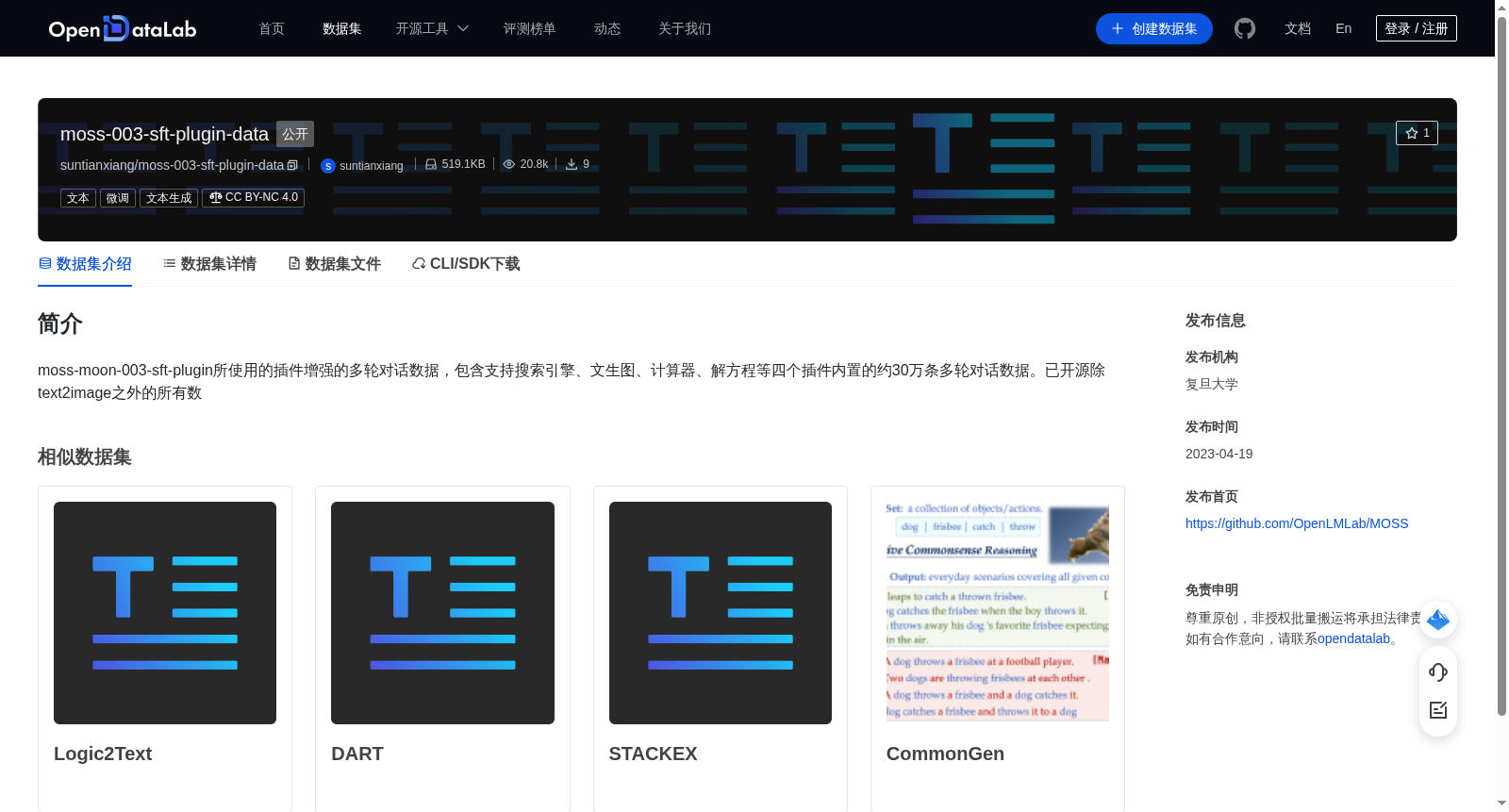Viewport: 1509px width, 812px height.
Task: Open the GitHub icon in header
Action: pos(1245,28)
